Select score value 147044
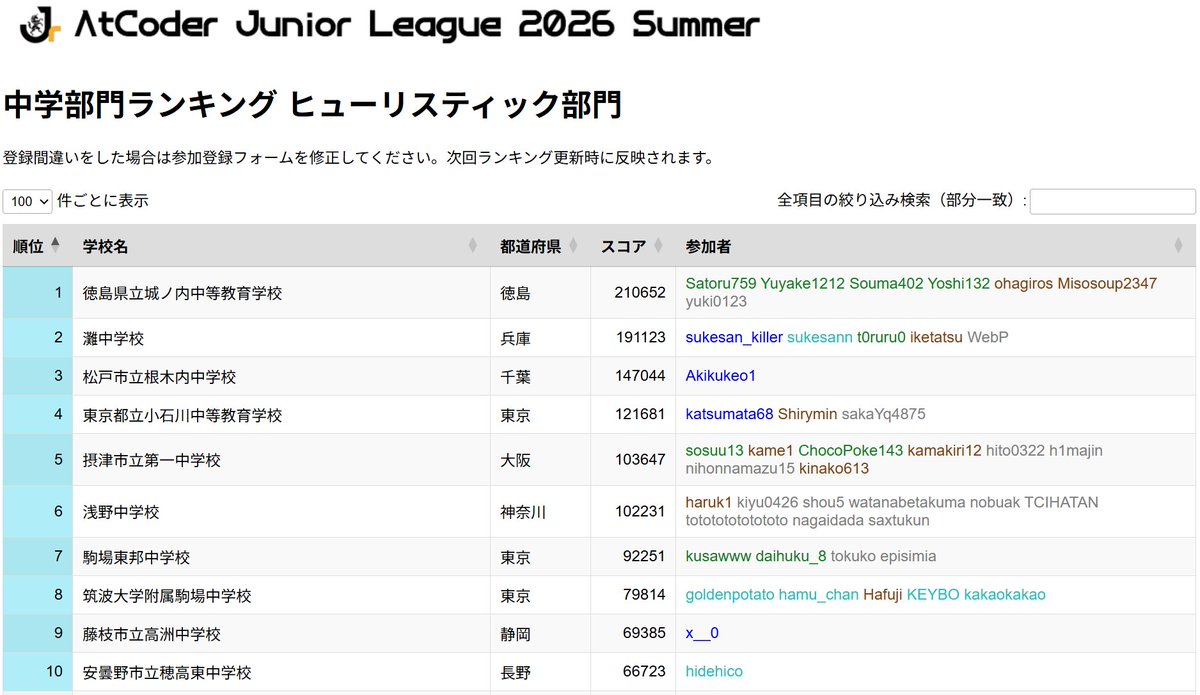The width and height of the screenshot is (1200, 695). (x=640, y=376)
